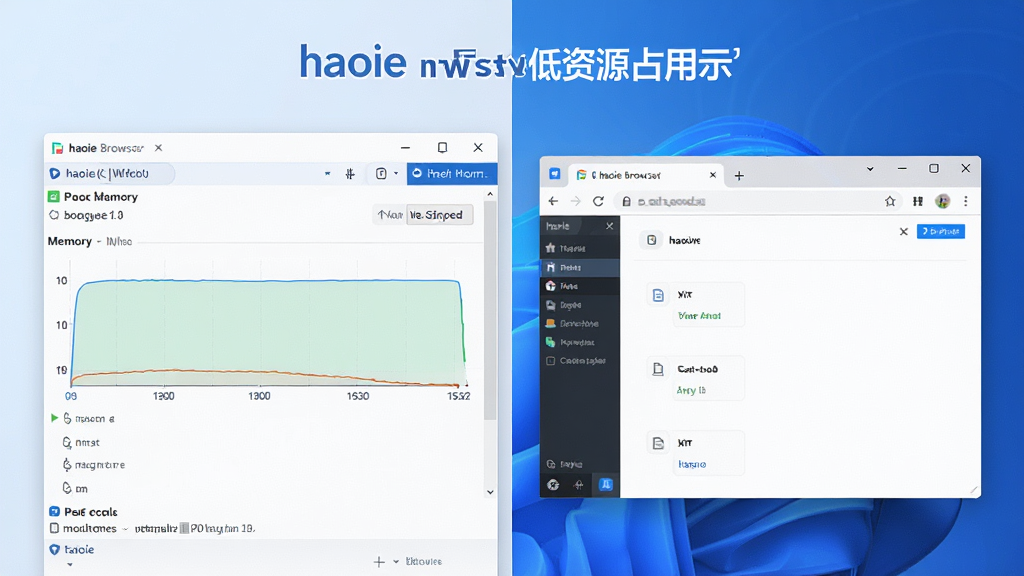Open the tab search chevron in the right browser
Image resolution: width=1024 pixels, height=576 pixels.
click(x=870, y=168)
